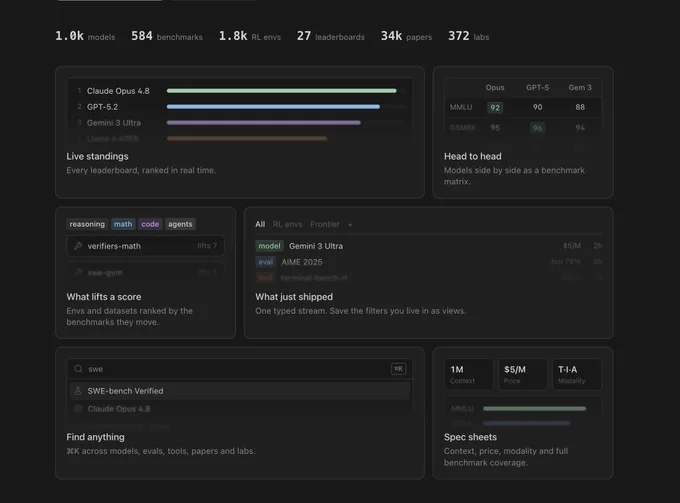Open the Find anything card title
This screenshot has width=680, height=503.
click(95, 437)
